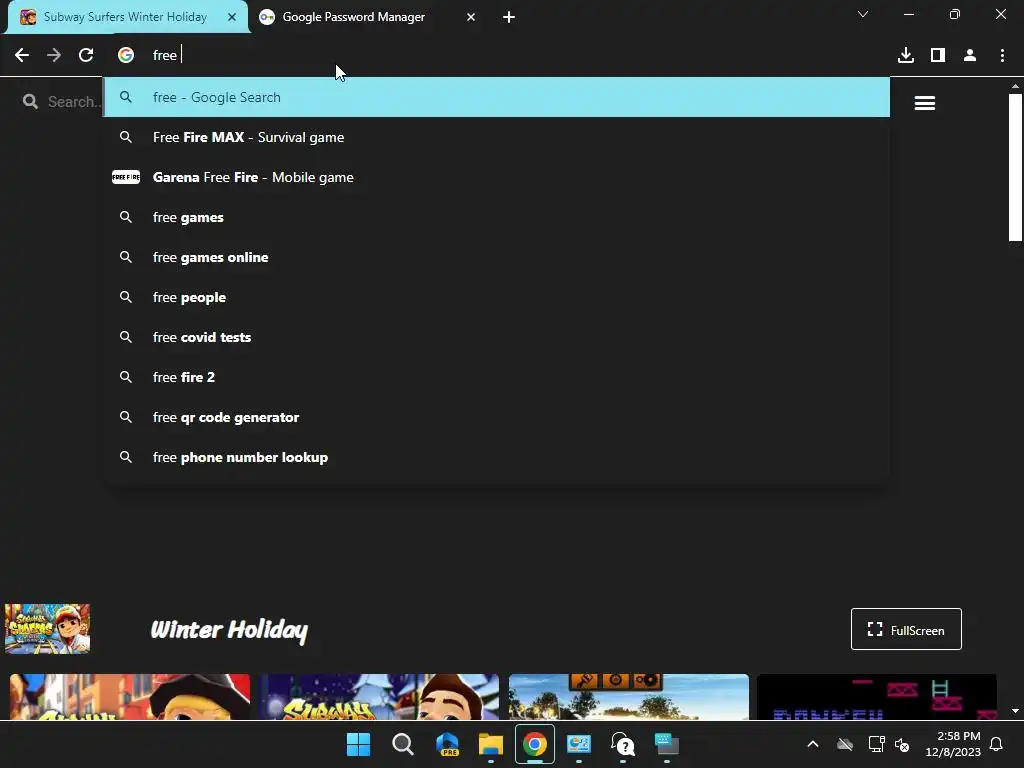Click the muted volume tray icon
The width and height of the screenshot is (1024, 768).
pyautogui.click(x=902, y=744)
